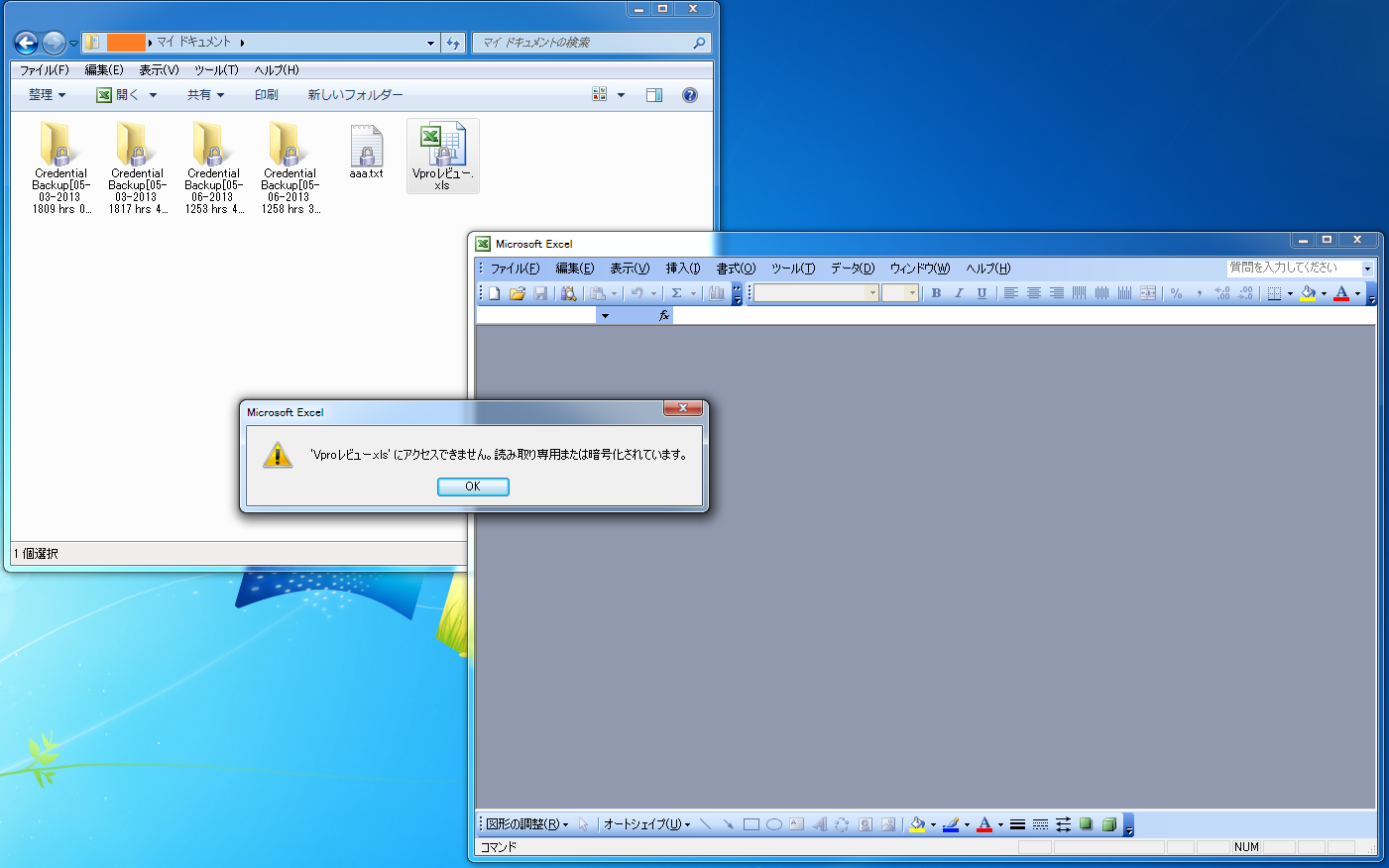This screenshot has height=868, width=1389.
Task: Click the Paste clipboard icon in Excel
Action: click(x=598, y=293)
